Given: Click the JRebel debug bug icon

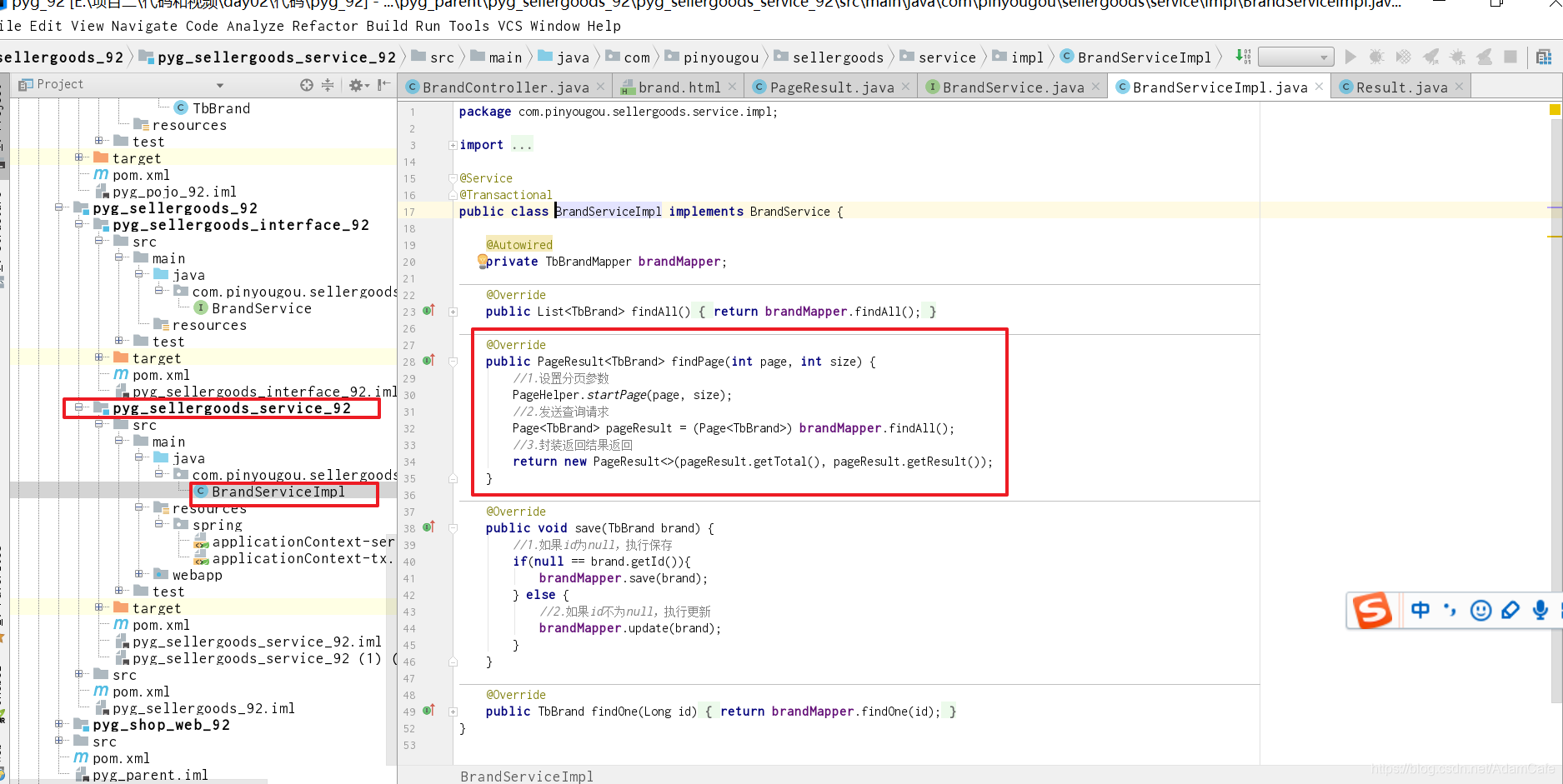Looking at the screenshot, I should pos(1457,57).
